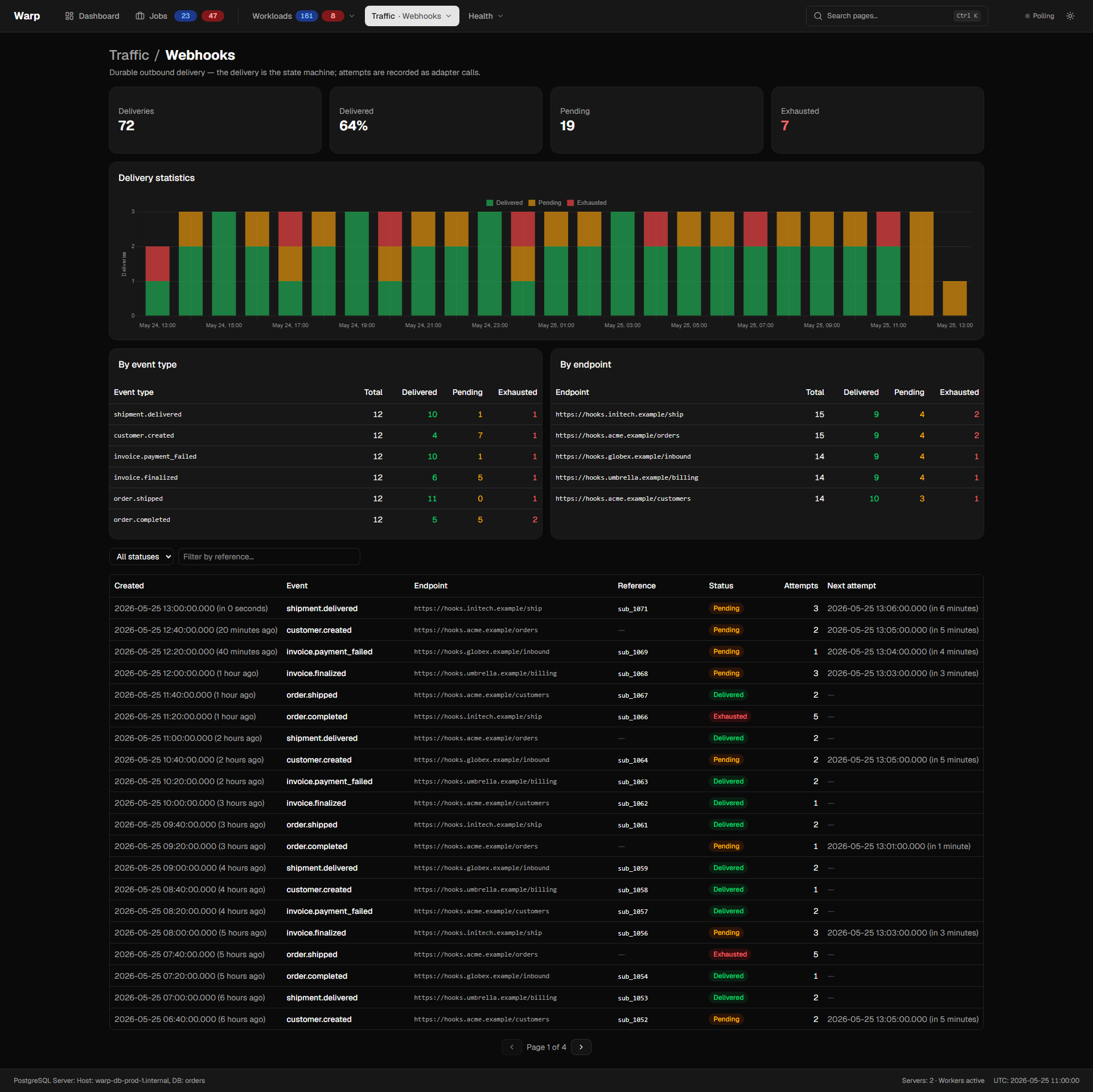Click the theme toggle sun icon
The width and height of the screenshot is (1093, 1092).
click(x=1070, y=16)
